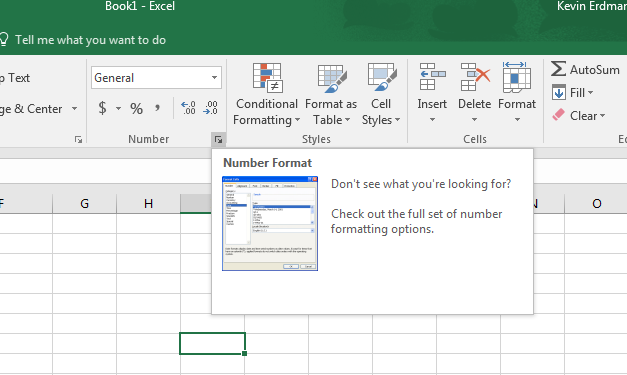Click AutoSum sigma button
This screenshot has height=375, width=627.
click(x=585, y=69)
